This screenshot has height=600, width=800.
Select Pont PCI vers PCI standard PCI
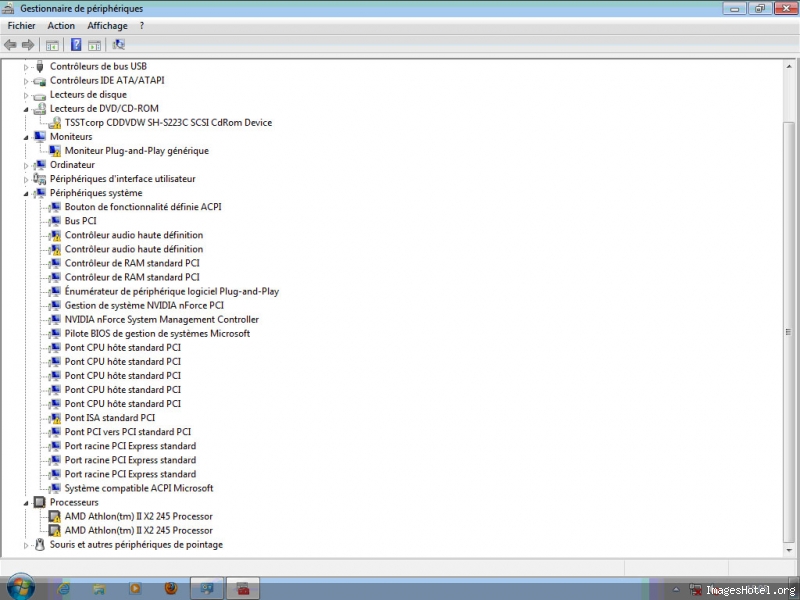[x=128, y=432]
